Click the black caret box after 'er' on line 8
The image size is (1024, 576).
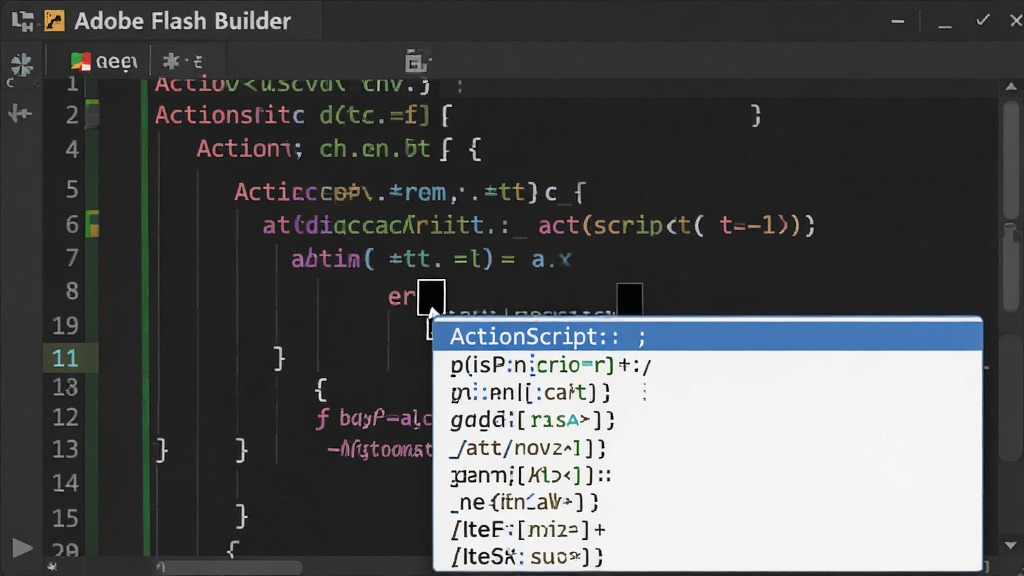point(431,297)
